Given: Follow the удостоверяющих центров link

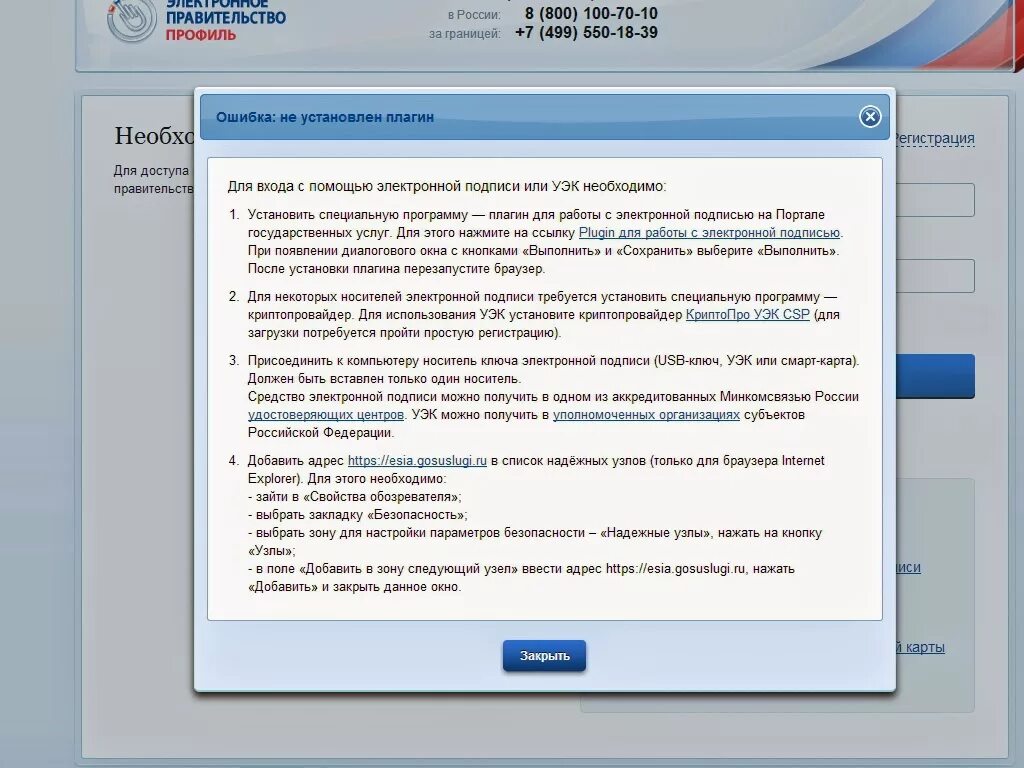Looking at the screenshot, I should pos(326,415).
